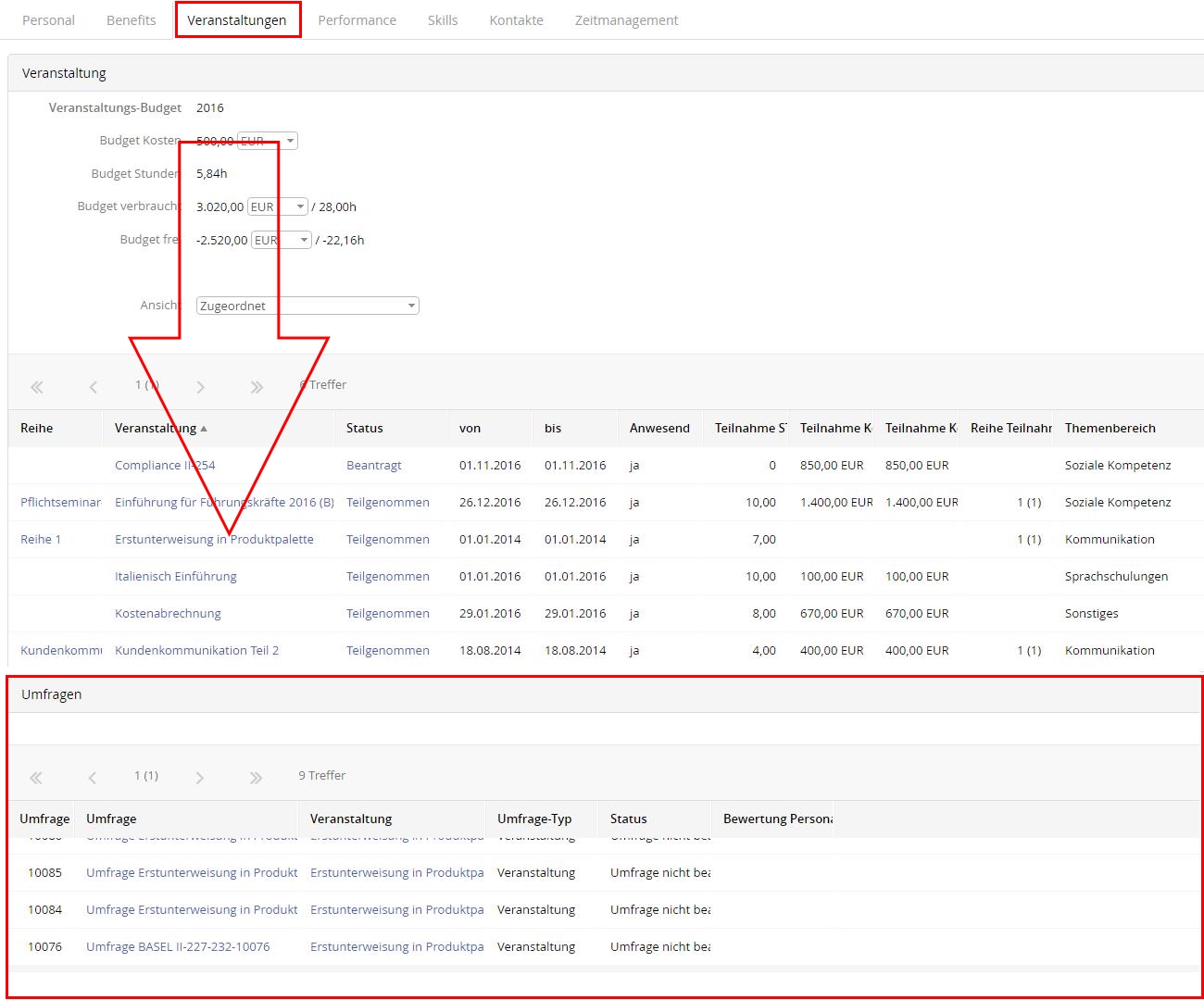This screenshot has width=1204, height=1000.
Task: Open survey link in row 10085
Action: pos(192,872)
